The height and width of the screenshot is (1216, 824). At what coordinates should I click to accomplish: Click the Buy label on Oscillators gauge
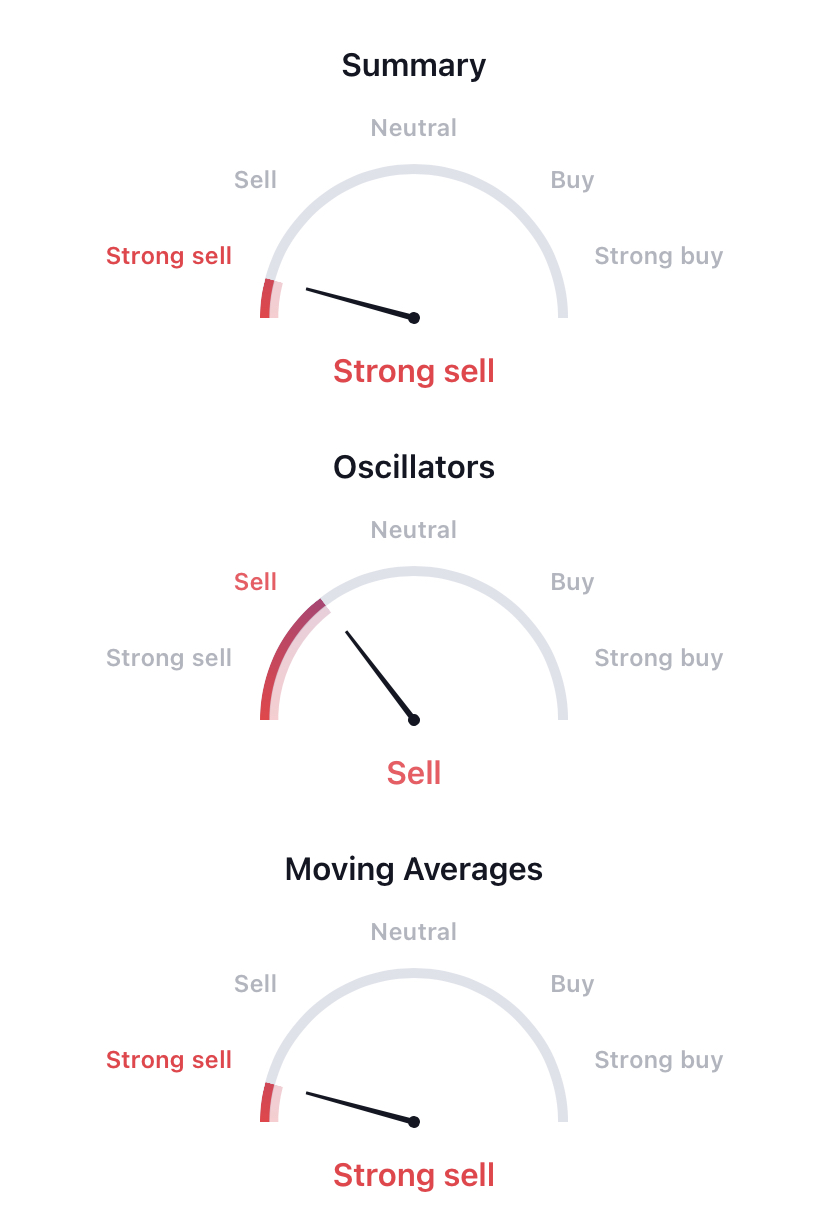[x=572, y=582]
